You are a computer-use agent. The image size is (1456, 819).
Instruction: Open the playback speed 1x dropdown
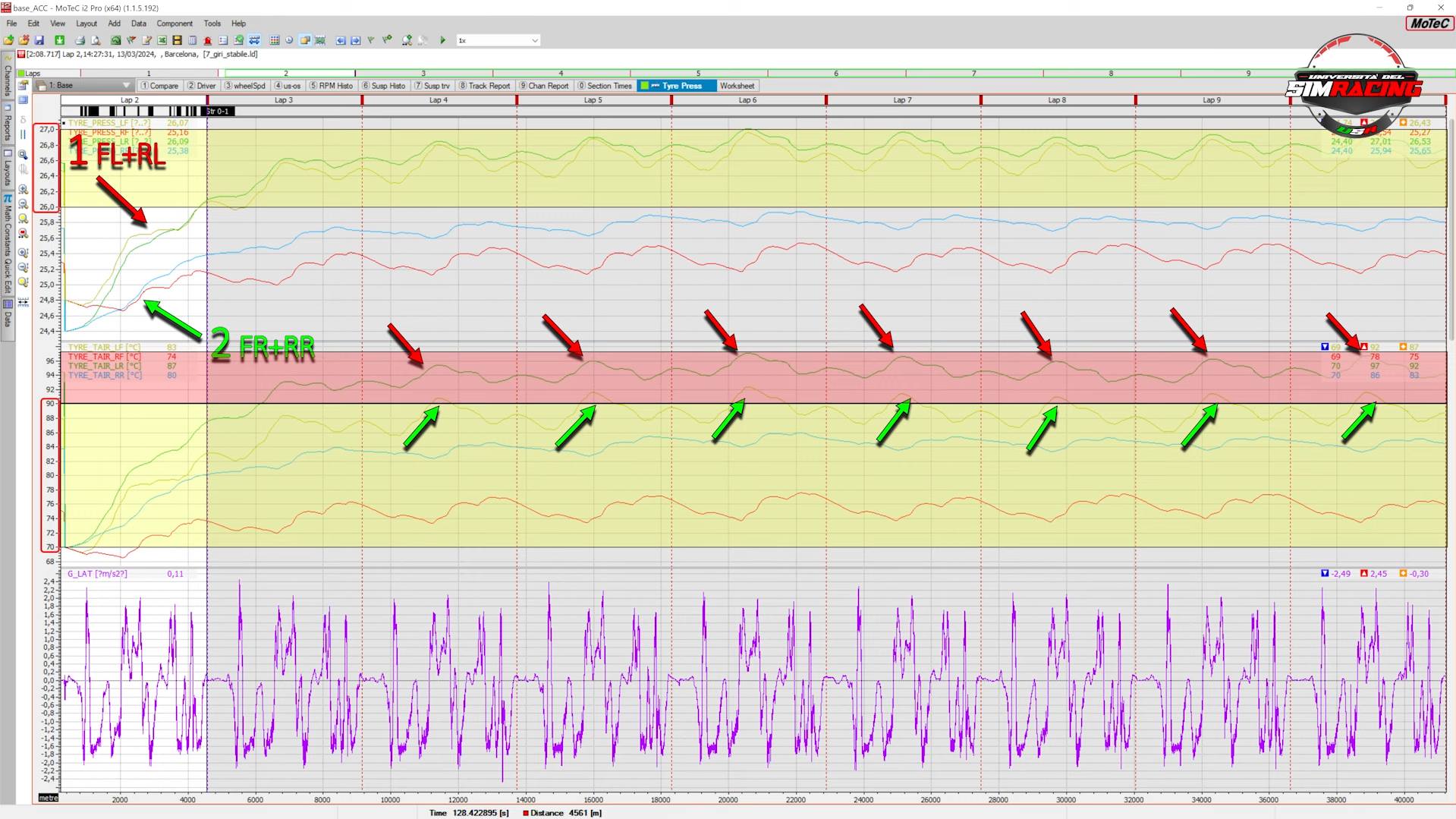[534, 40]
